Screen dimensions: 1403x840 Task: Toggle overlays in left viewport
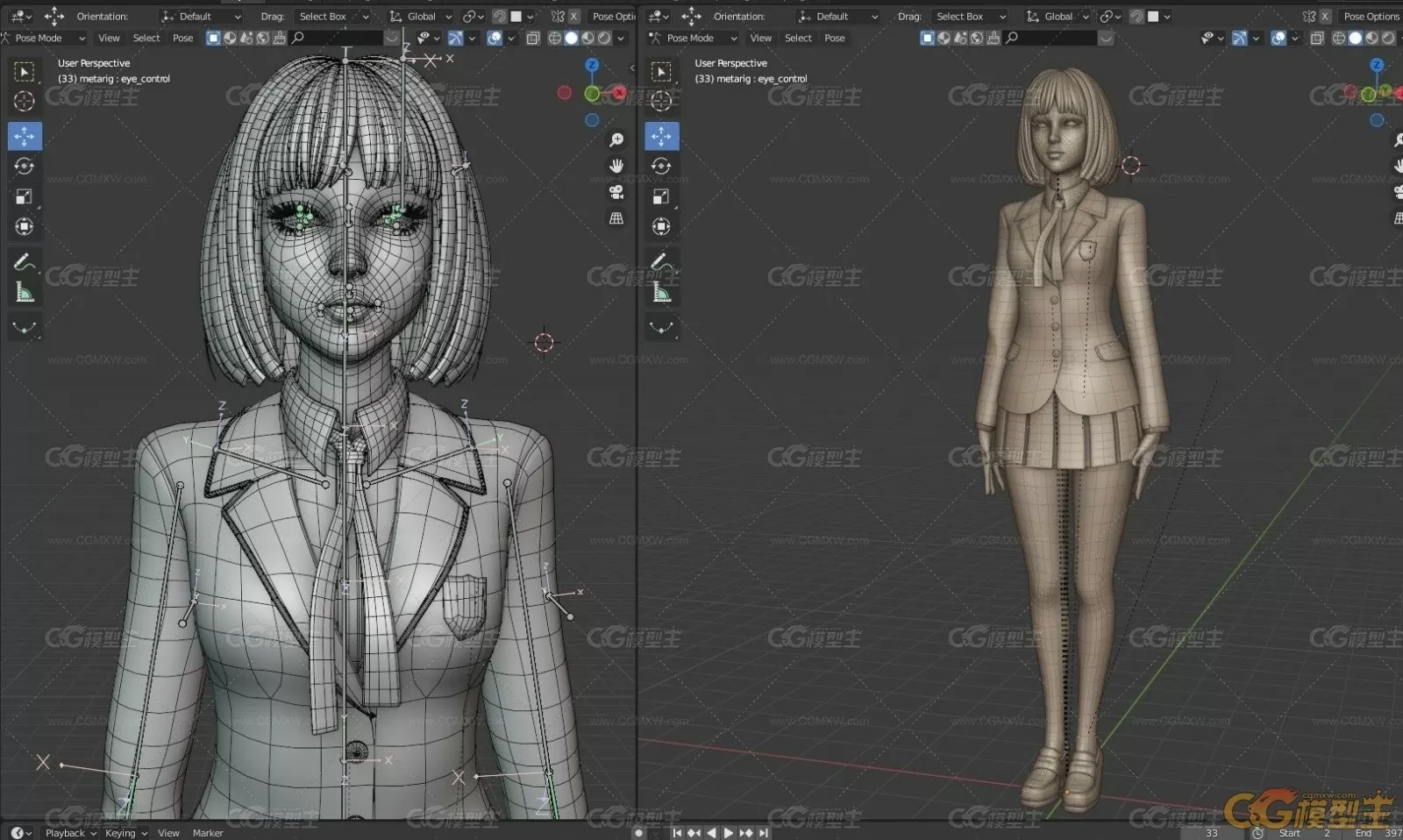click(x=495, y=39)
